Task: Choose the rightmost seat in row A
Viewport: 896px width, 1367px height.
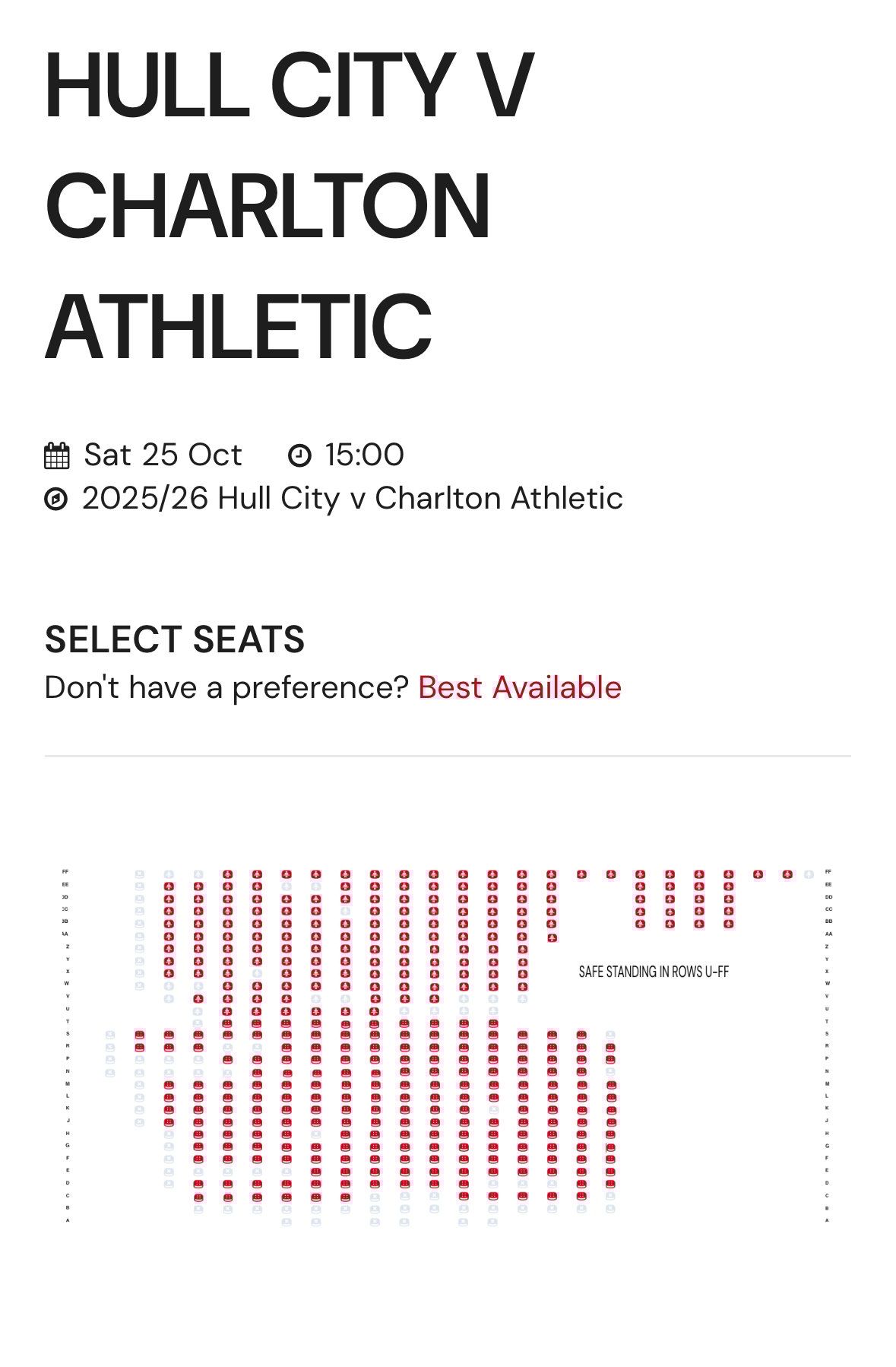Action: 492,1222
